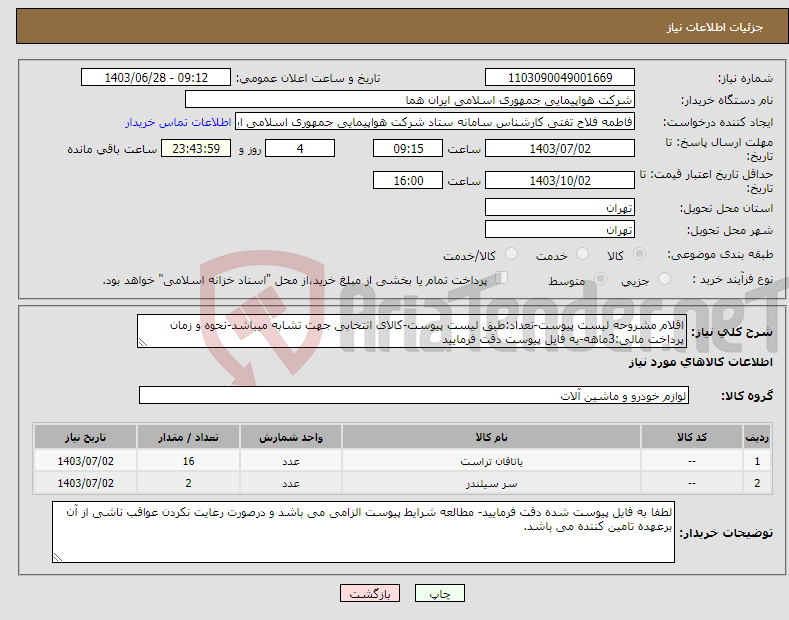This screenshot has width=789, height=620.
Task: Click the validity time 16:00 field
Action: pos(408,180)
